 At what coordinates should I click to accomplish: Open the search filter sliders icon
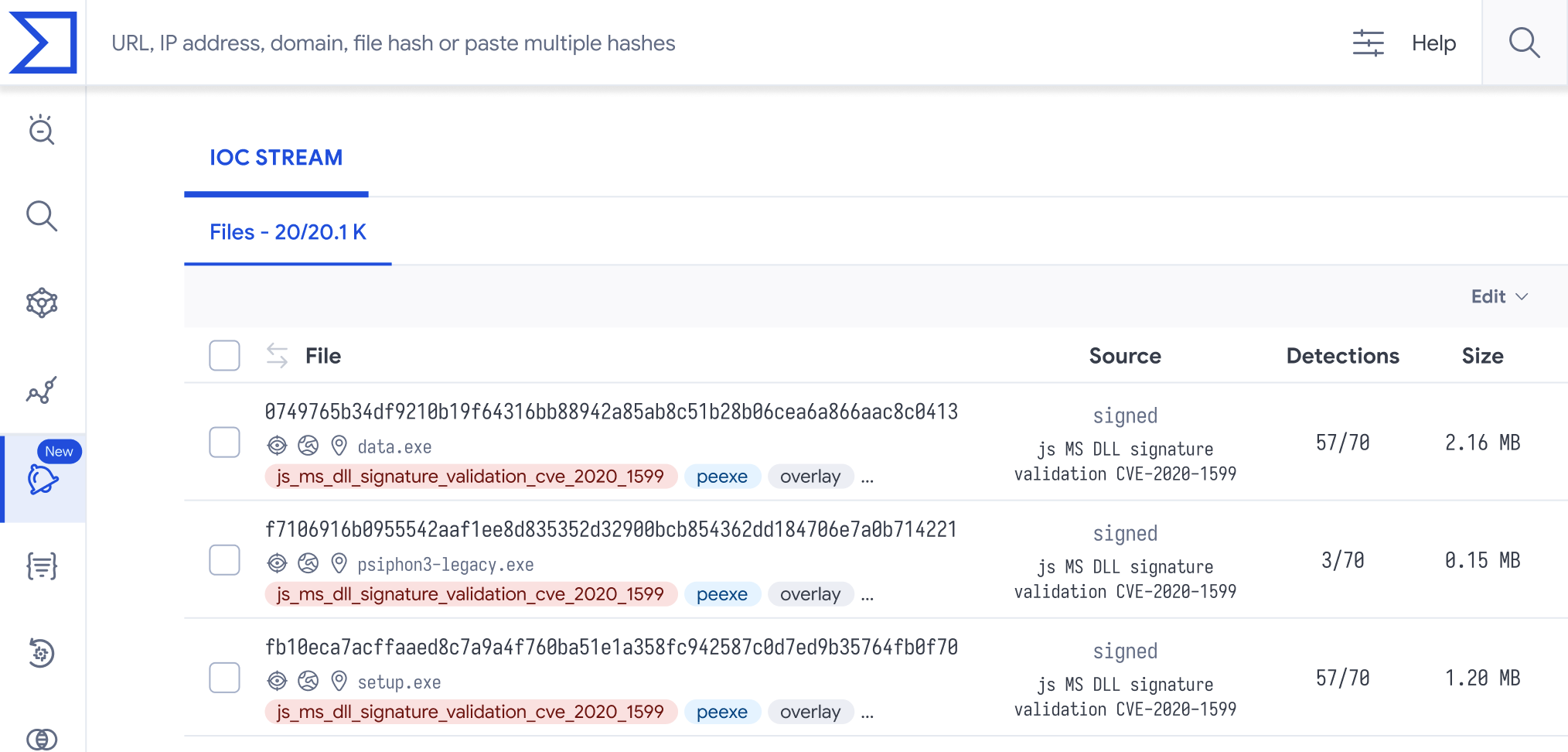click(1368, 43)
